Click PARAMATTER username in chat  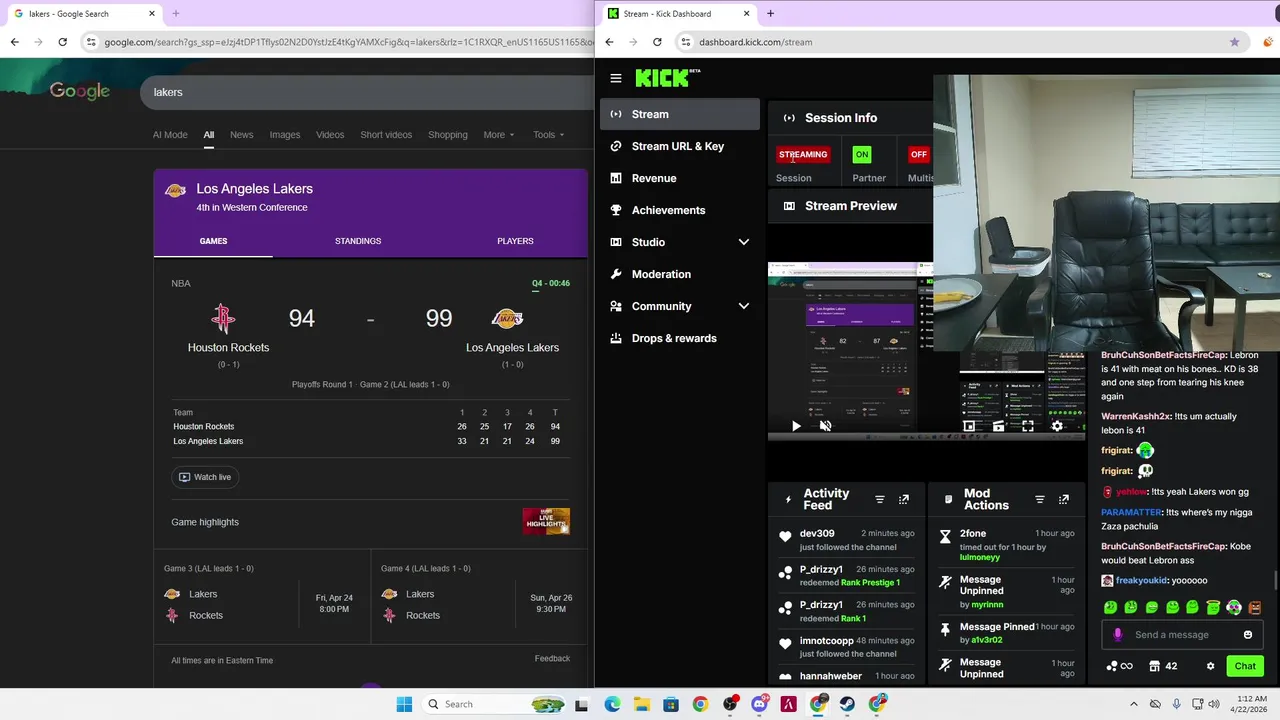pos(1131,512)
